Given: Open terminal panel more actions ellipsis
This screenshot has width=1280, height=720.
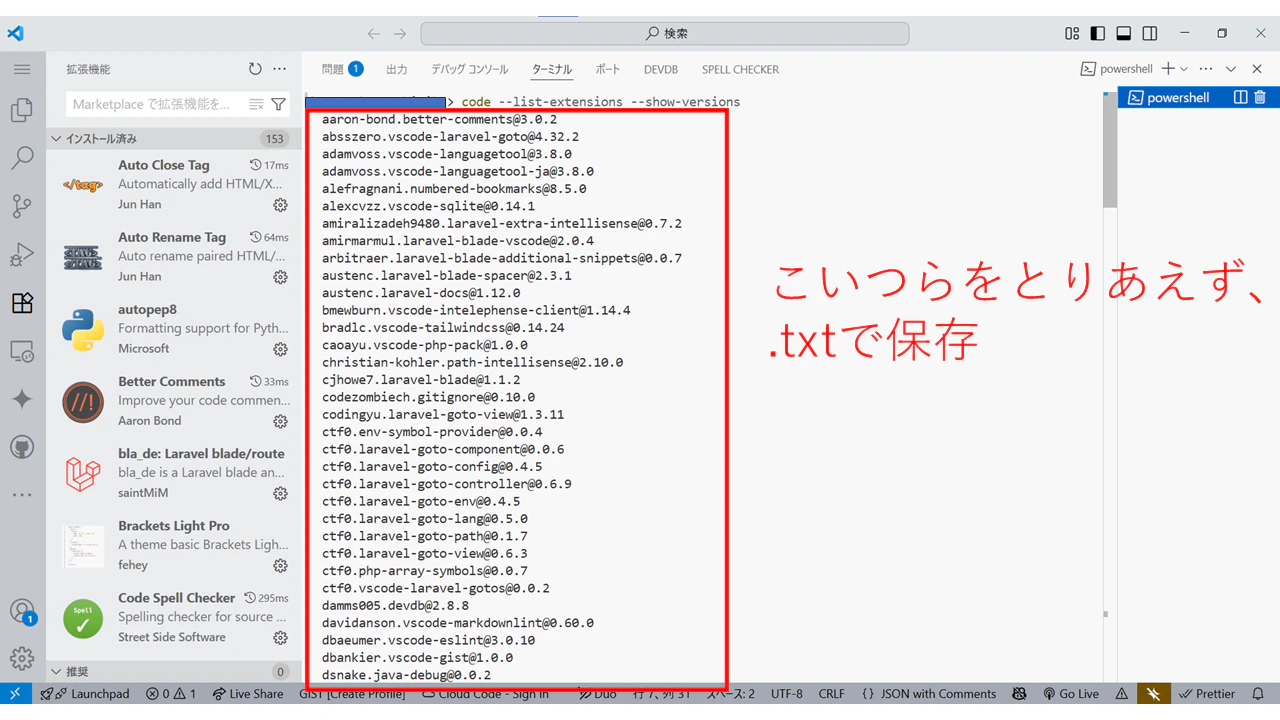Looking at the screenshot, I should tap(1206, 69).
